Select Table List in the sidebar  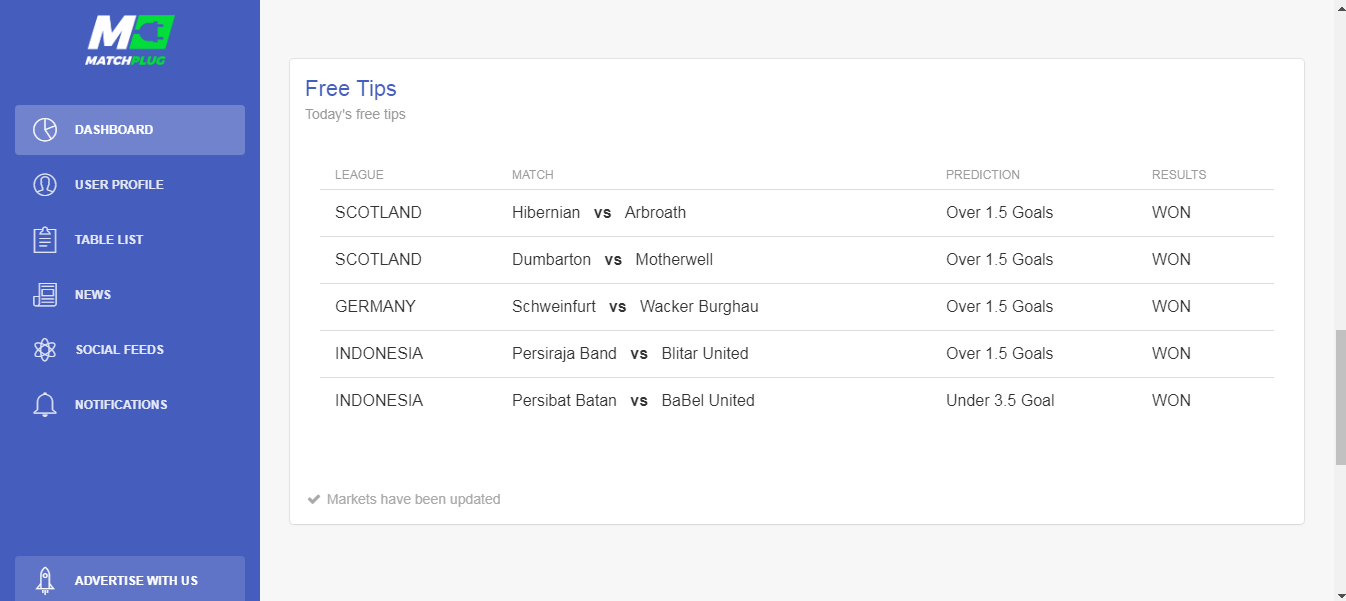point(130,240)
